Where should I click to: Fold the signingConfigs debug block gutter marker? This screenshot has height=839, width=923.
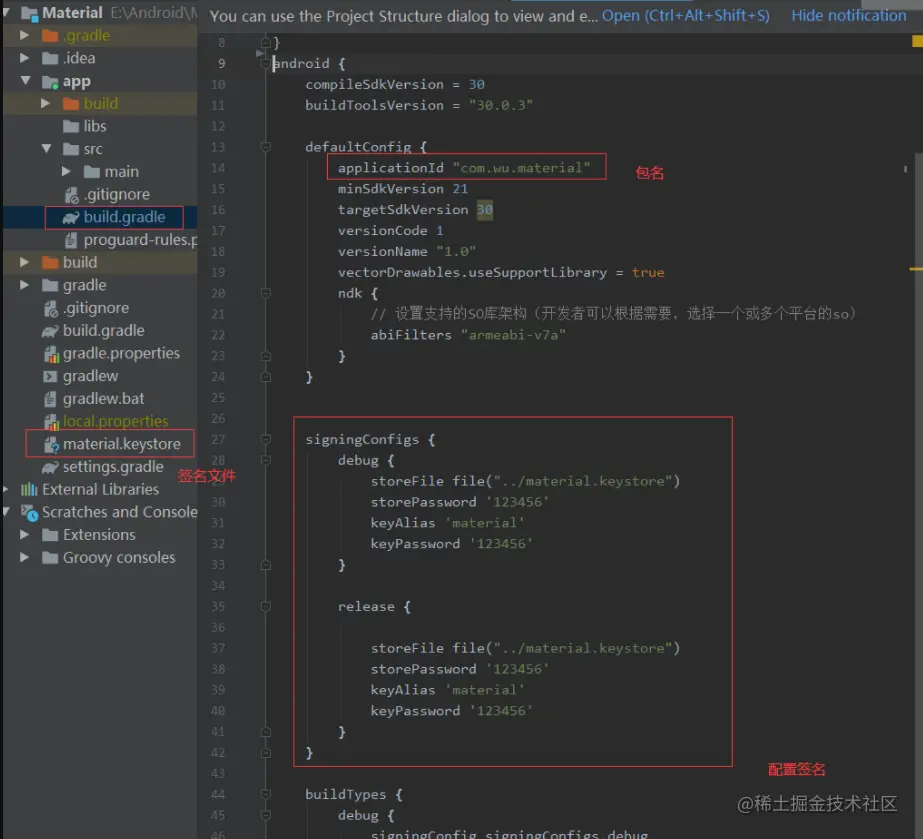click(x=265, y=460)
